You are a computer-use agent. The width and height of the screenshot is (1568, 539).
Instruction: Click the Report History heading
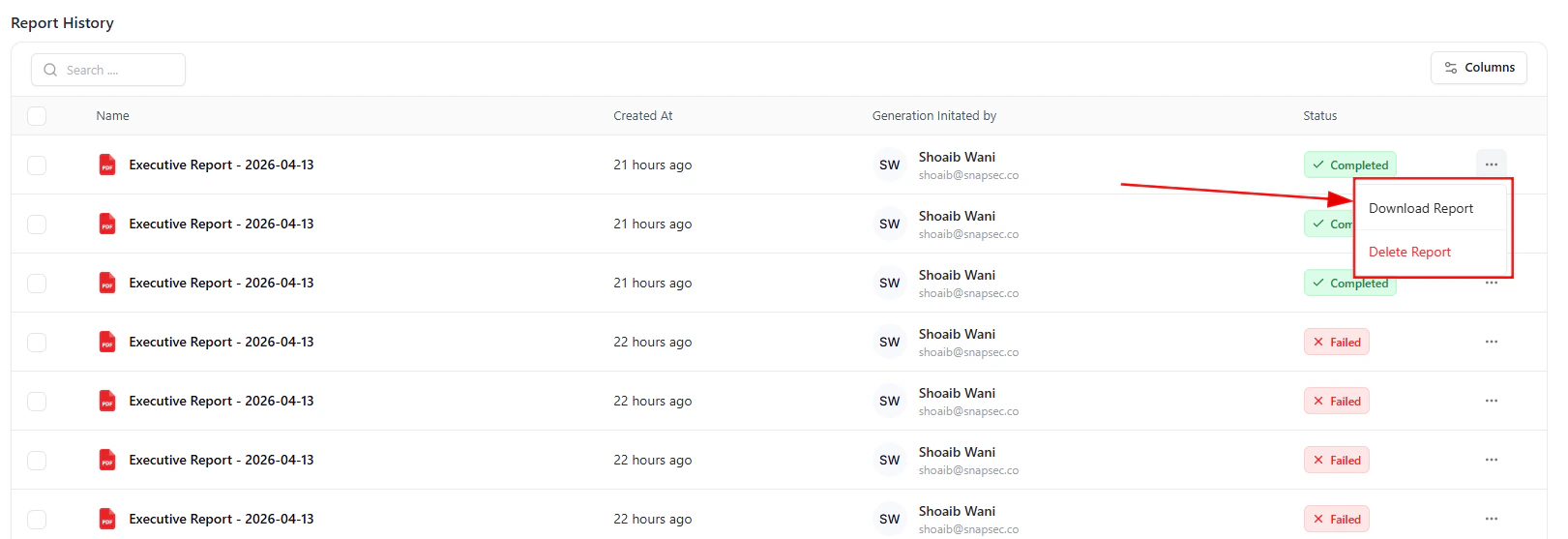point(62,23)
